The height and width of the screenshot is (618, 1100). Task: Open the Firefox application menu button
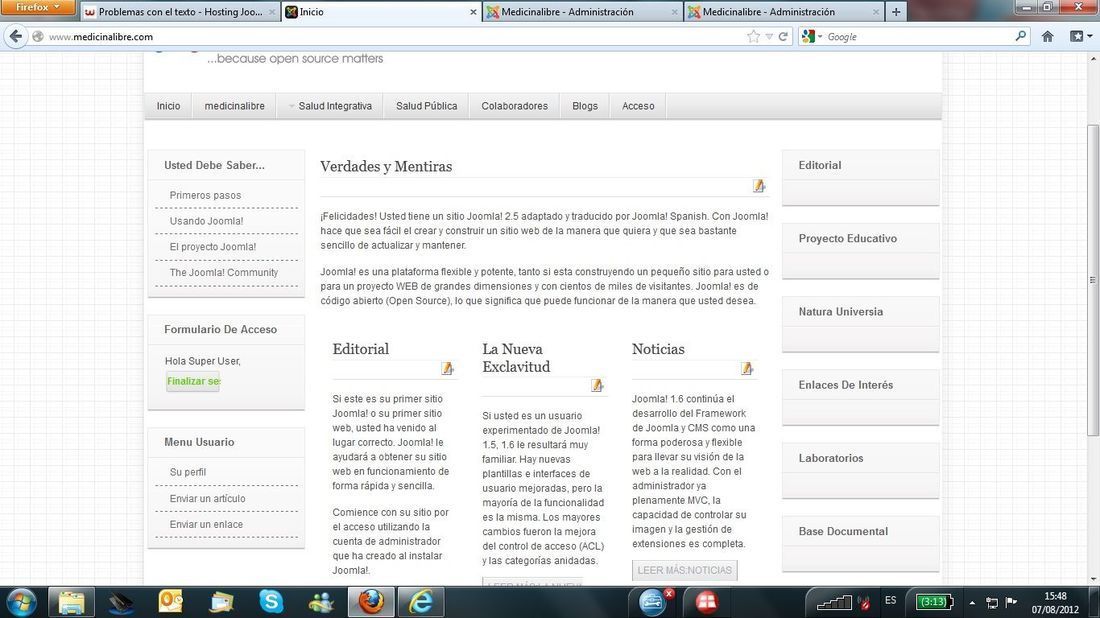point(38,7)
